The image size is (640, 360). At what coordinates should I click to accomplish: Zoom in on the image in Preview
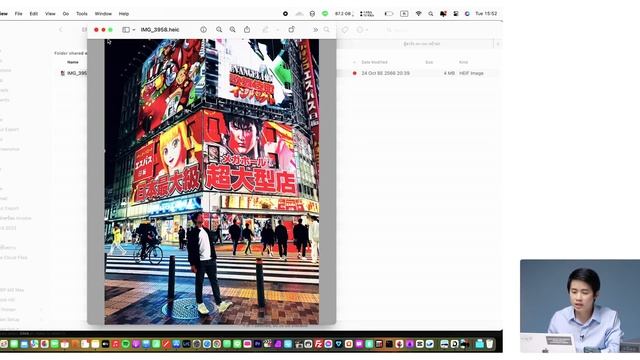tap(233, 29)
